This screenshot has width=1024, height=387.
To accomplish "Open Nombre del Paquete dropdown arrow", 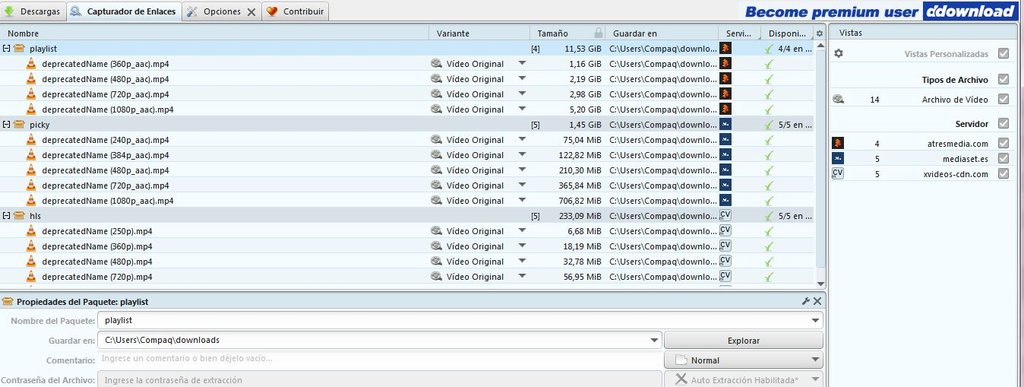I will (814, 320).
